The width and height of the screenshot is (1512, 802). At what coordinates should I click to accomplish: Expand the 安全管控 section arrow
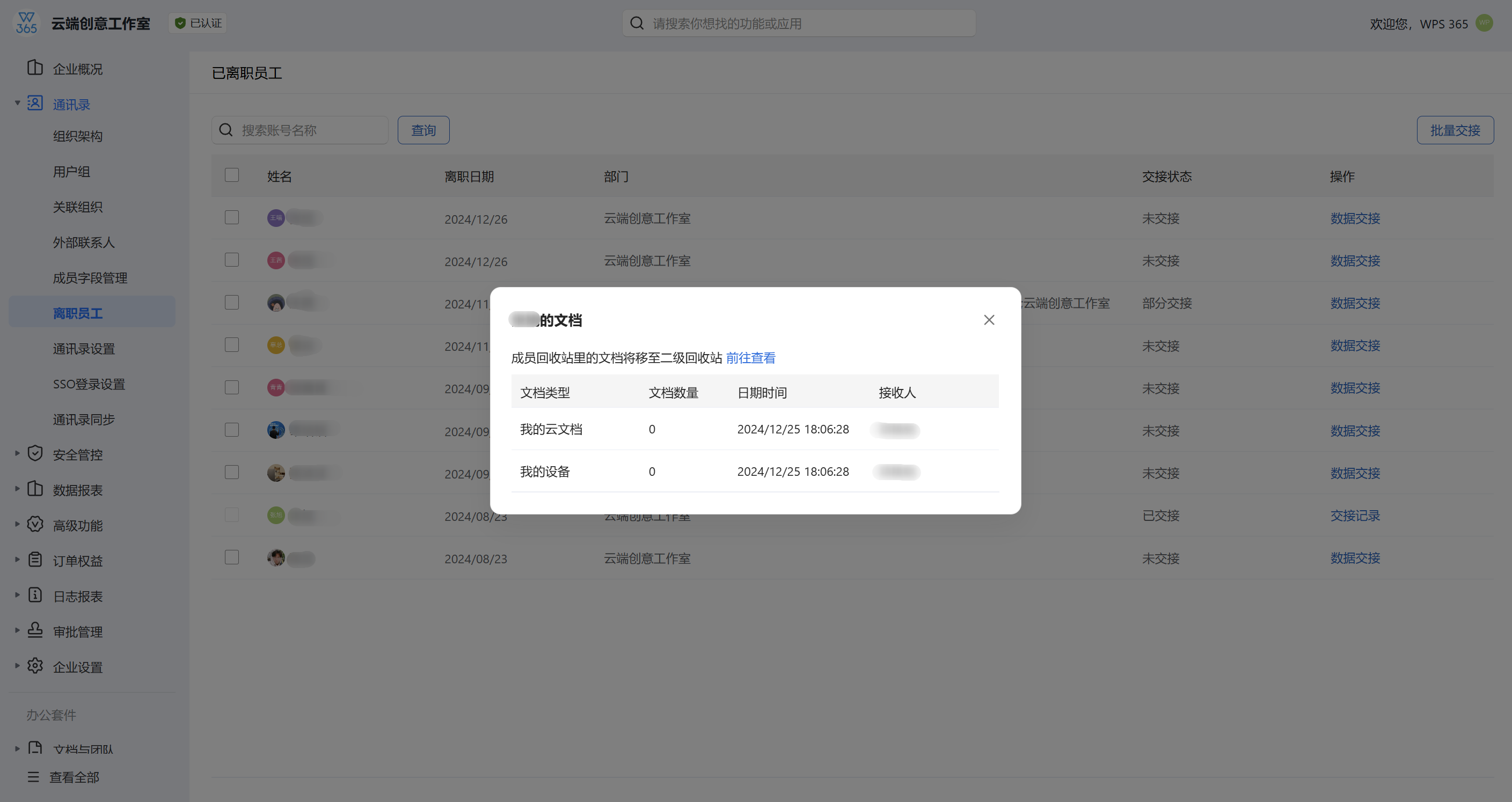(x=17, y=453)
